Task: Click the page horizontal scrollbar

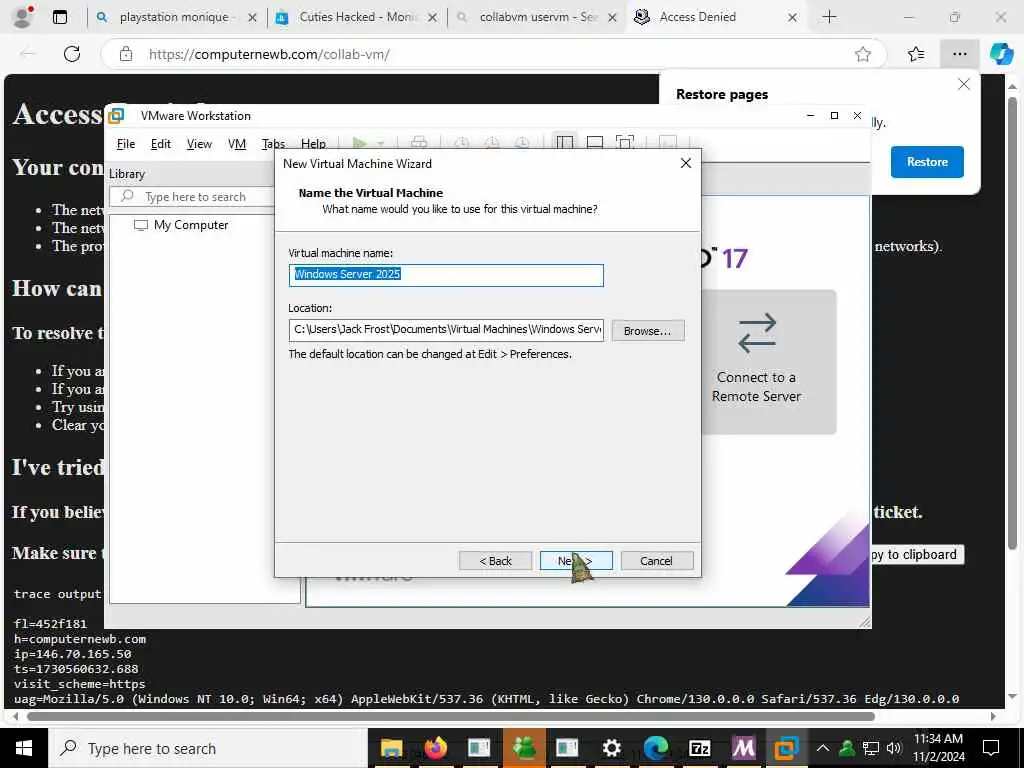Action: [x=451, y=716]
